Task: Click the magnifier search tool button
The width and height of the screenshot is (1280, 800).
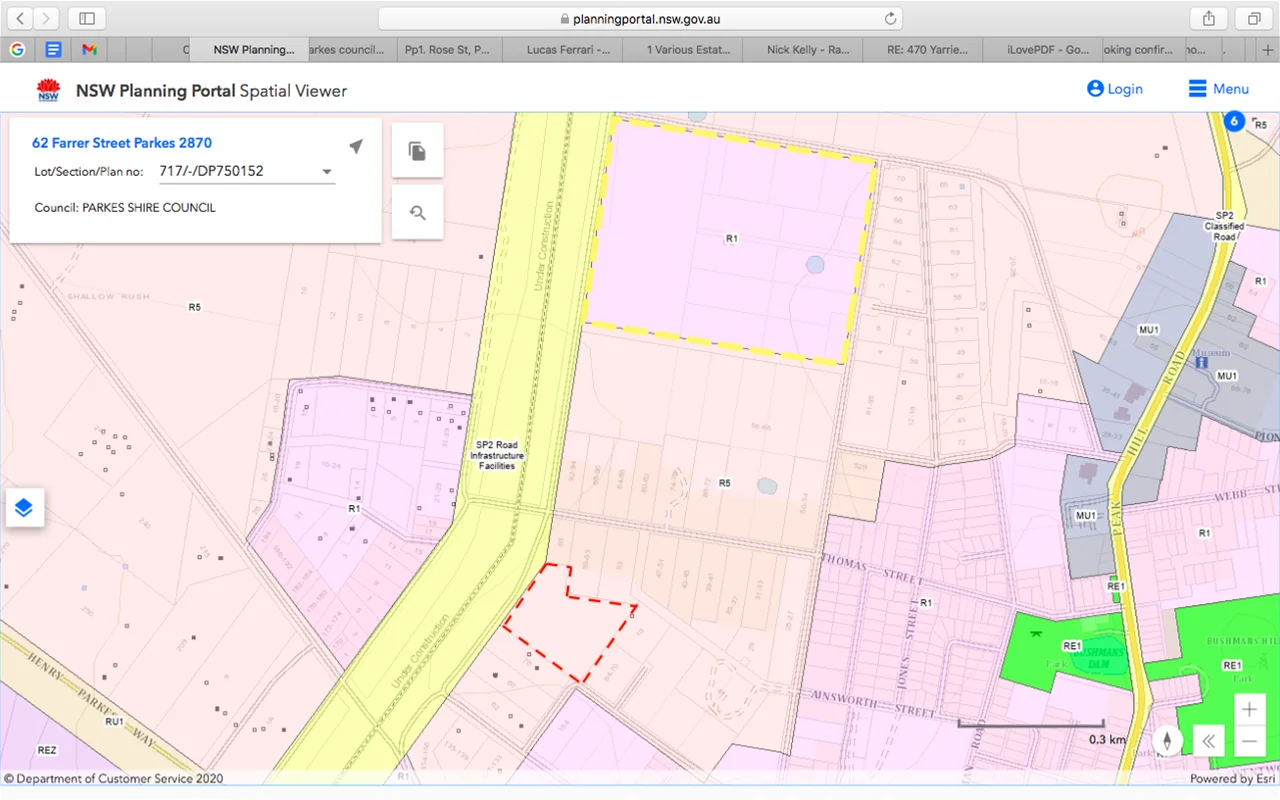Action: (417, 212)
